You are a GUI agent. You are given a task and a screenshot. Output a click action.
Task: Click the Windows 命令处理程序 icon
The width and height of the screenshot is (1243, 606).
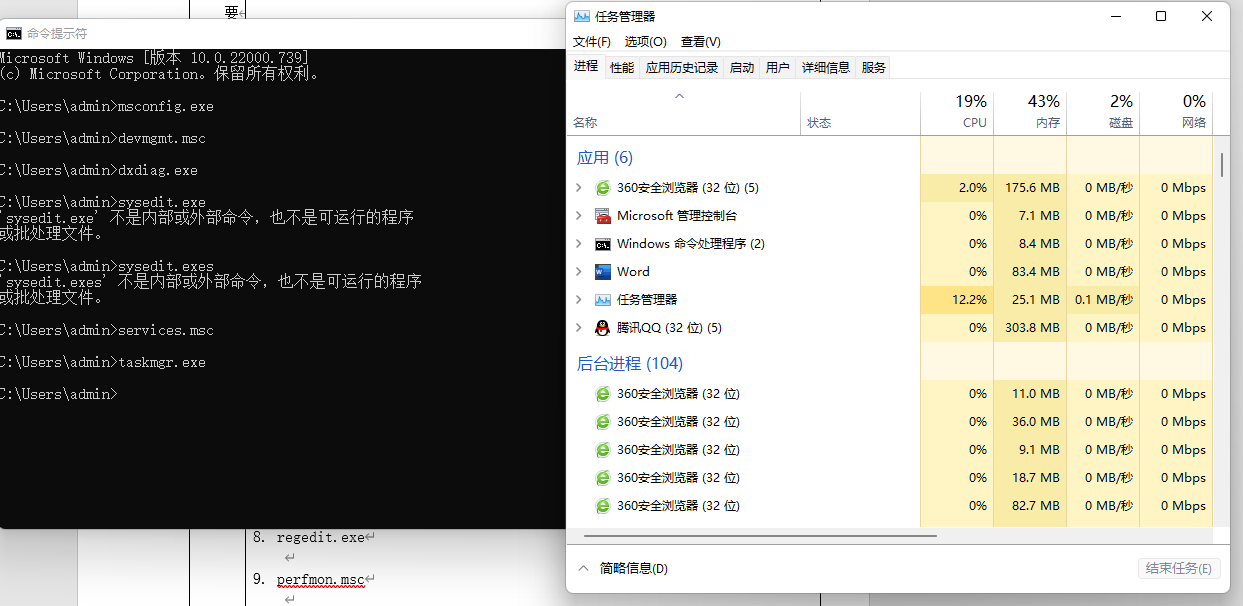coord(603,244)
